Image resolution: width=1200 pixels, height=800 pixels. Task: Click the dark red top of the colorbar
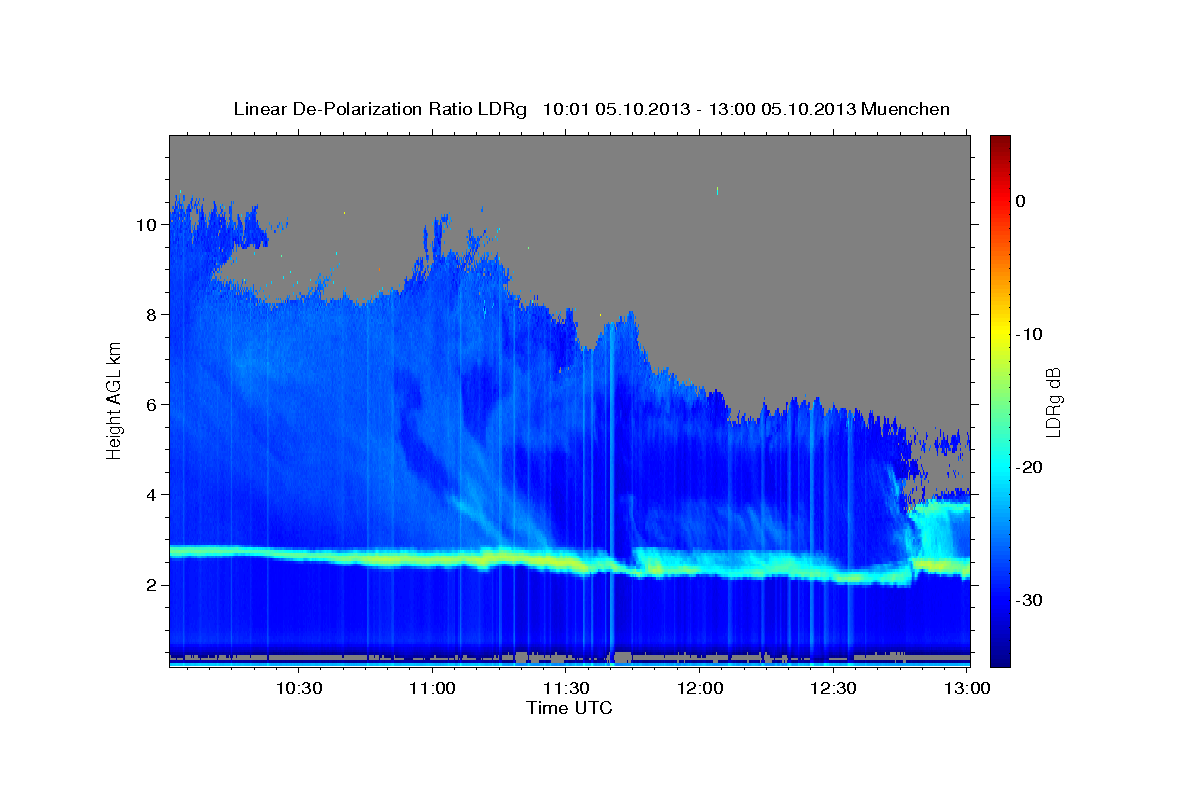coord(1000,142)
